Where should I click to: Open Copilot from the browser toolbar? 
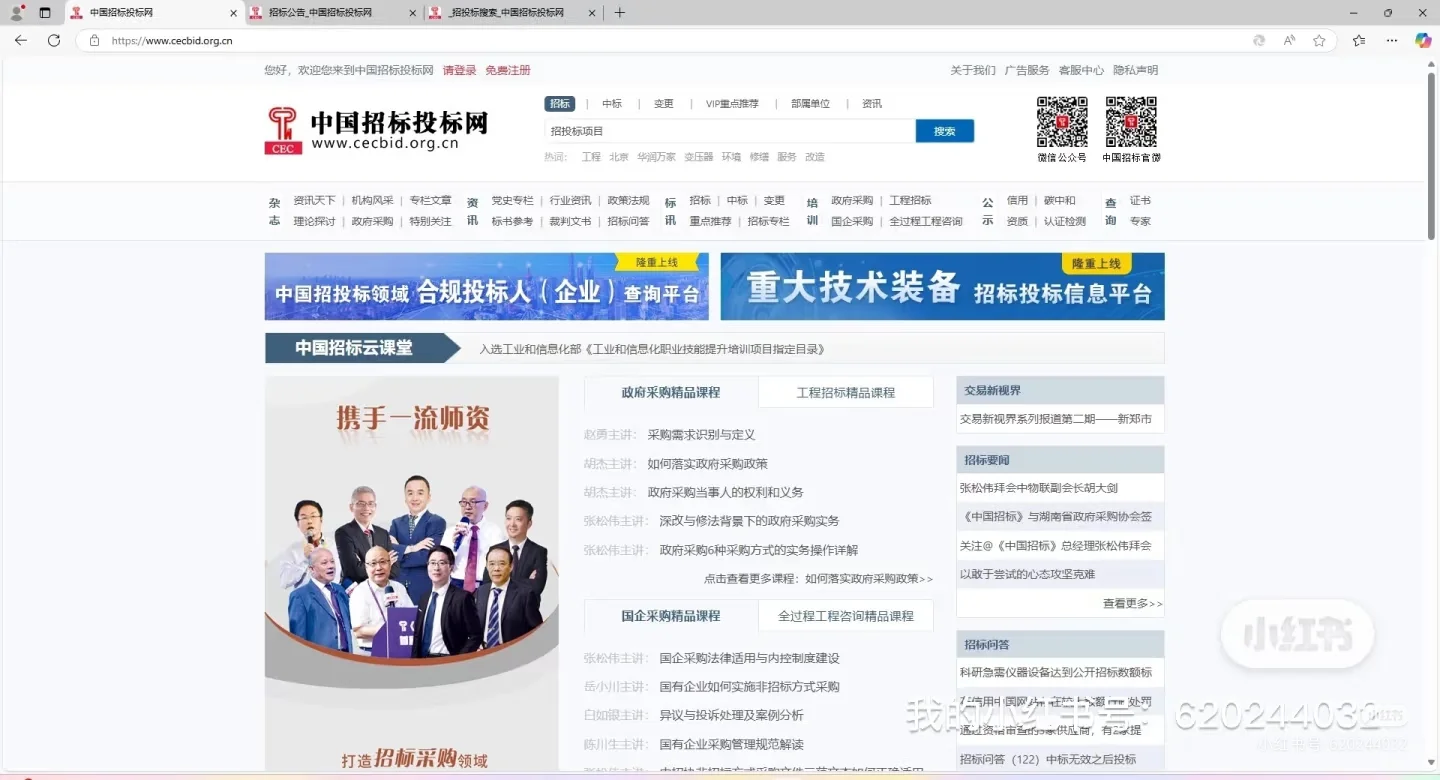(1422, 40)
